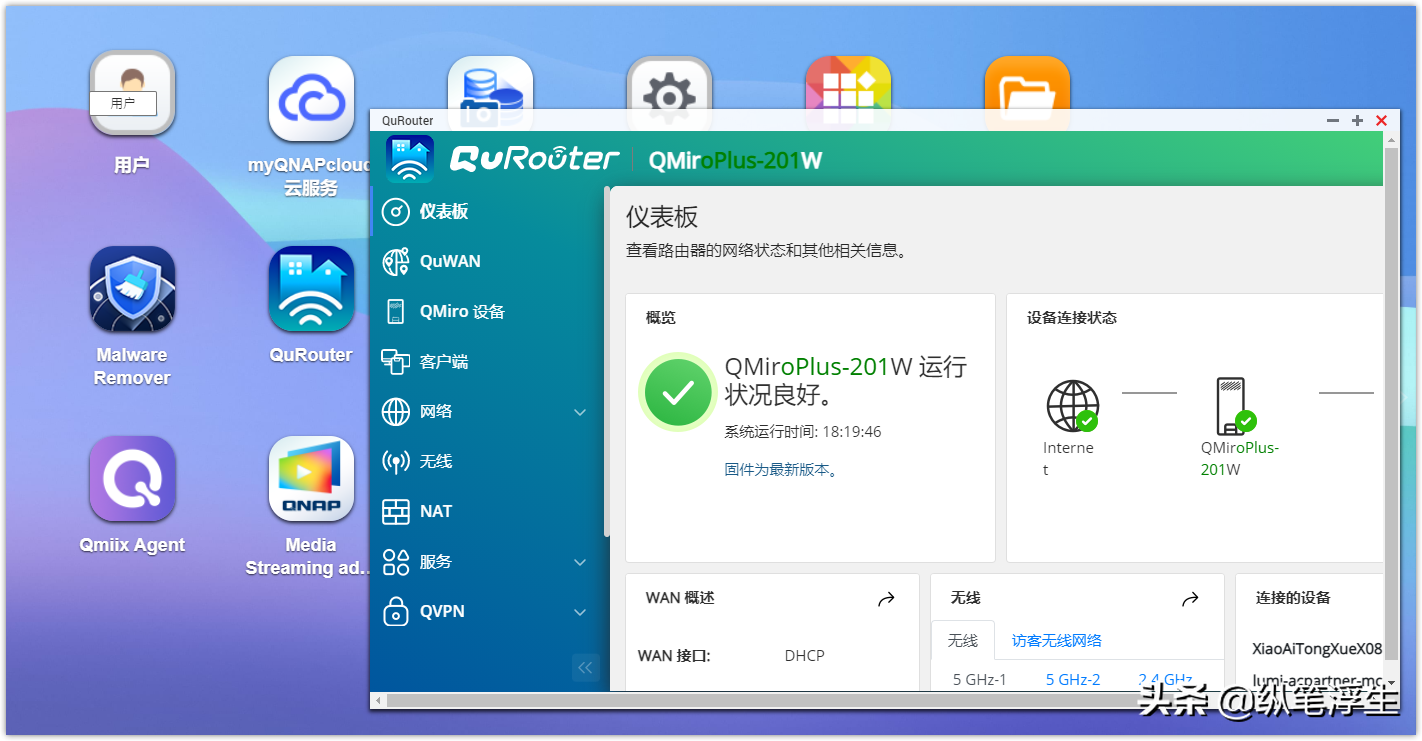The width and height of the screenshot is (1422, 741).
Task: Open the gear settings desktop icon
Action: (669, 83)
